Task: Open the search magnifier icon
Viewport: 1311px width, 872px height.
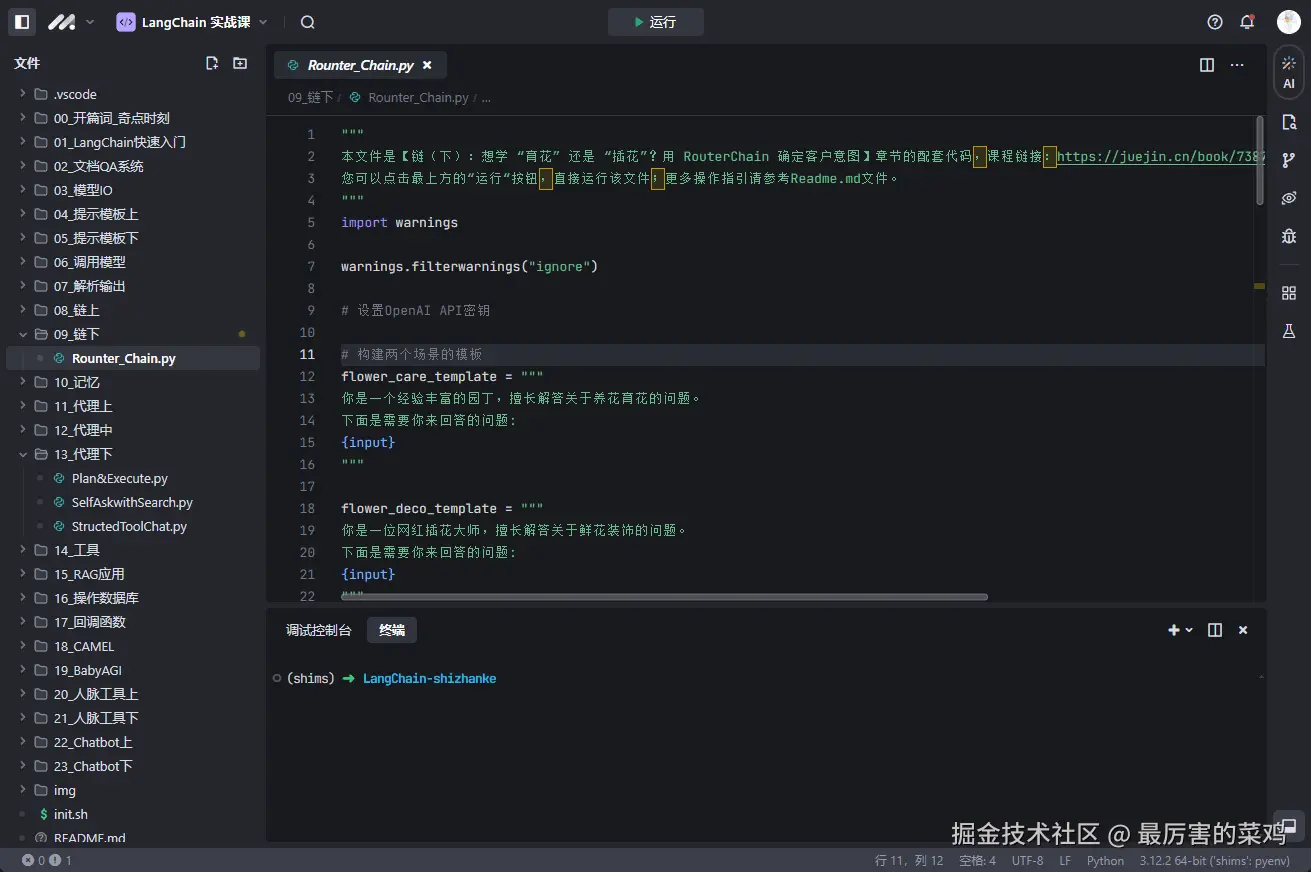Action: pos(307,22)
